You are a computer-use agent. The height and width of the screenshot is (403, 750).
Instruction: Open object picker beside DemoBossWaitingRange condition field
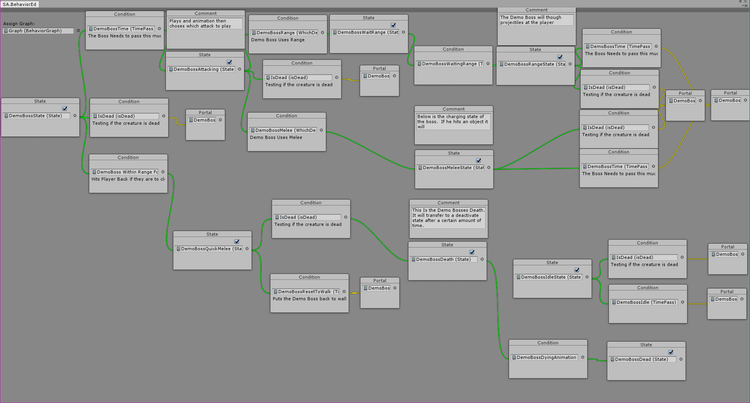pyautogui.click(x=488, y=64)
